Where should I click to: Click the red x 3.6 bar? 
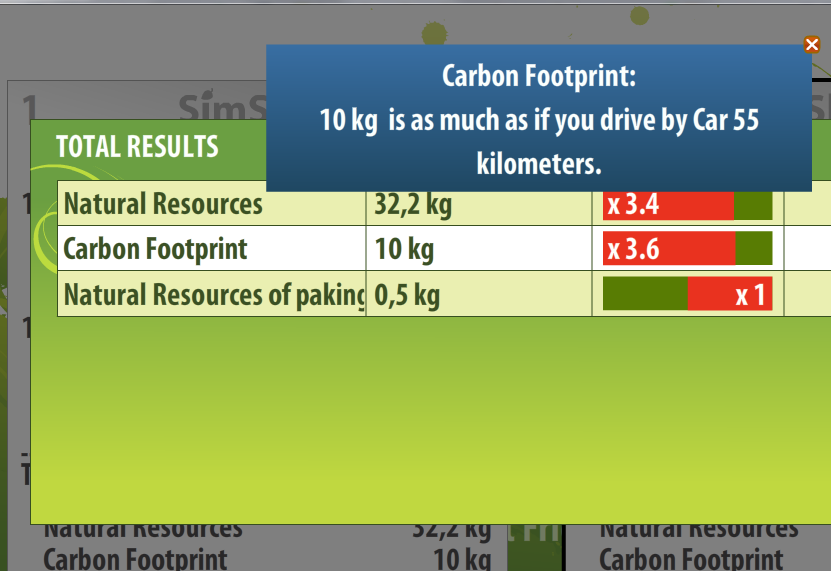(668, 249)
